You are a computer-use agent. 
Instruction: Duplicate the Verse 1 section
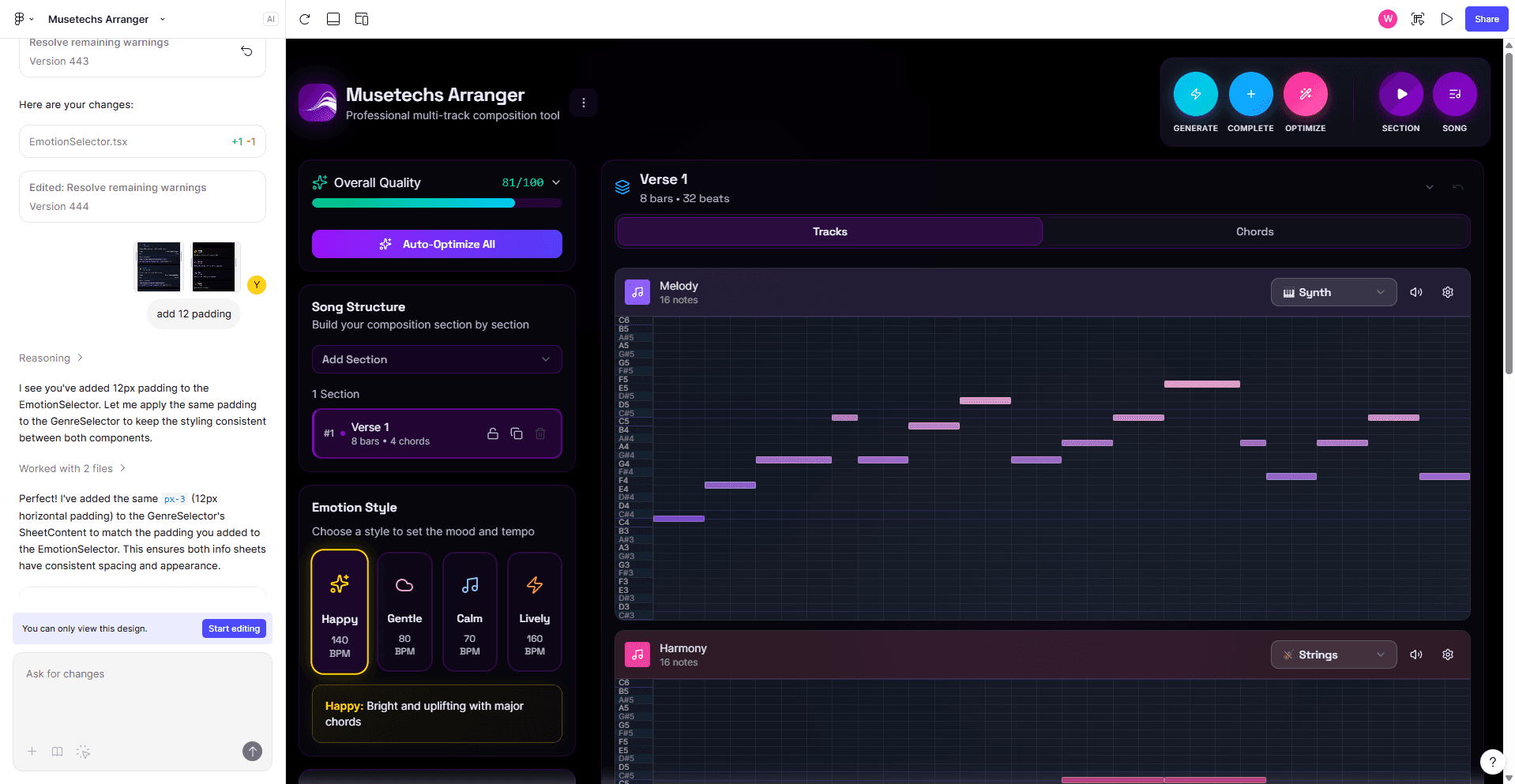click(517, 433)
